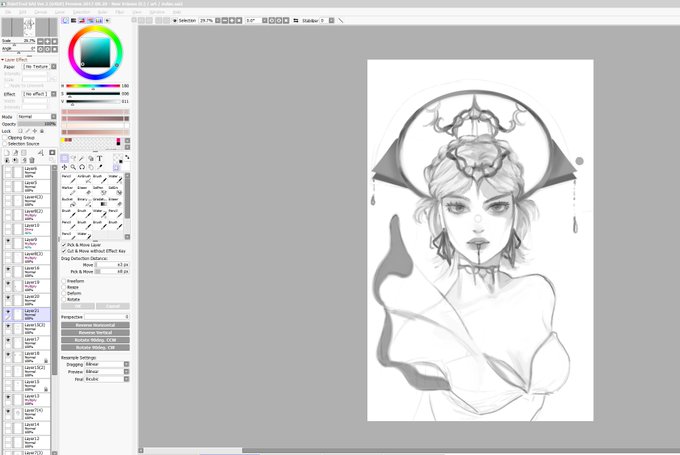
Task: Choose the SelErs selection eraser preset
Action: pyautogui.click(x=115, y=190)
